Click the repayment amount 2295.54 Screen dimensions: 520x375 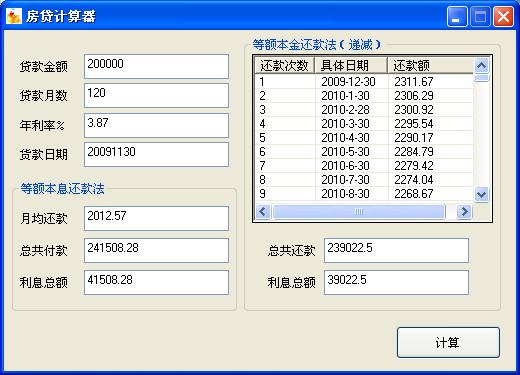[414, 124]
